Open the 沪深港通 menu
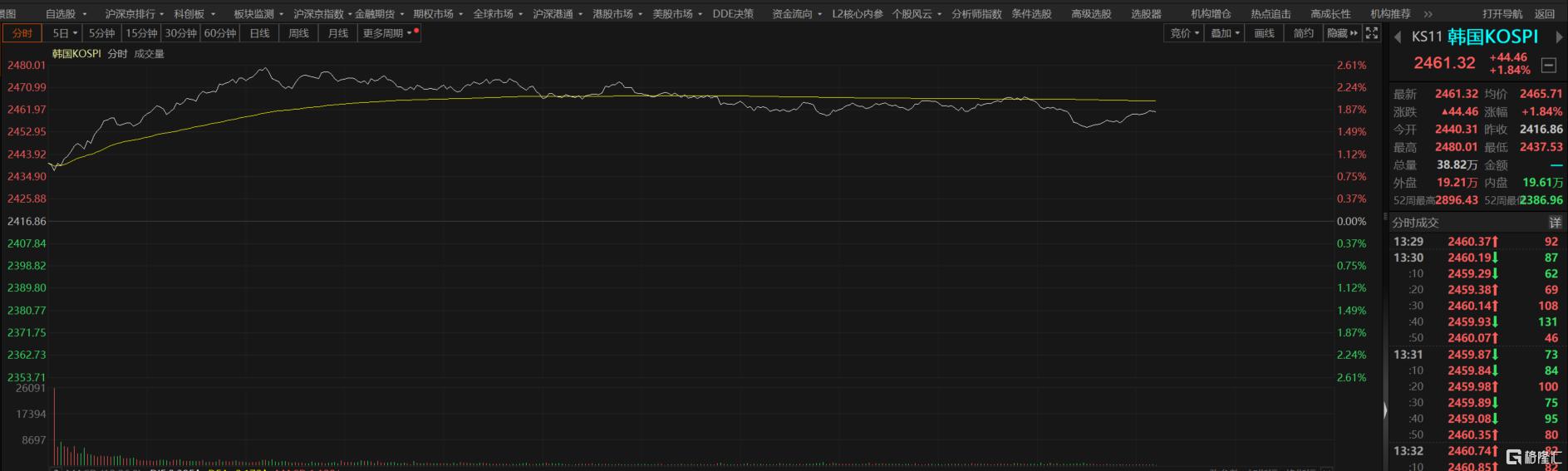 558,14
